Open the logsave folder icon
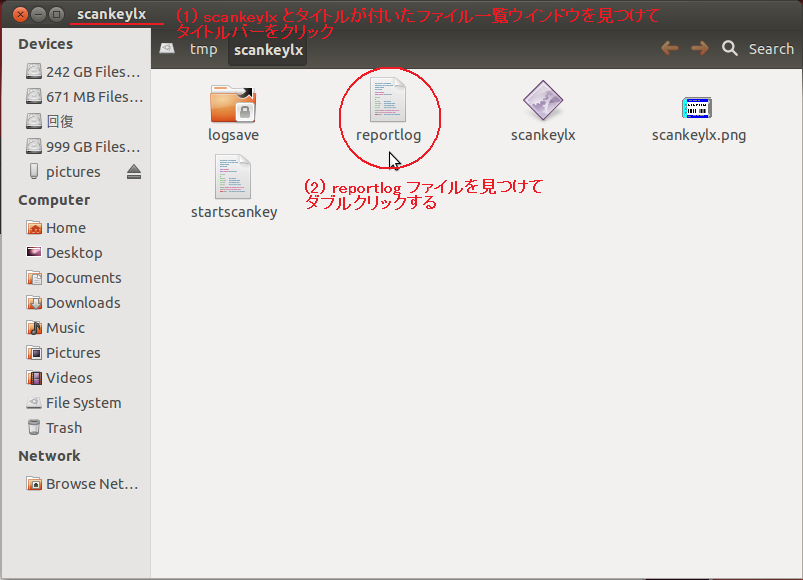The height and width of the screenshot is (580, 803). coord(233,104)
